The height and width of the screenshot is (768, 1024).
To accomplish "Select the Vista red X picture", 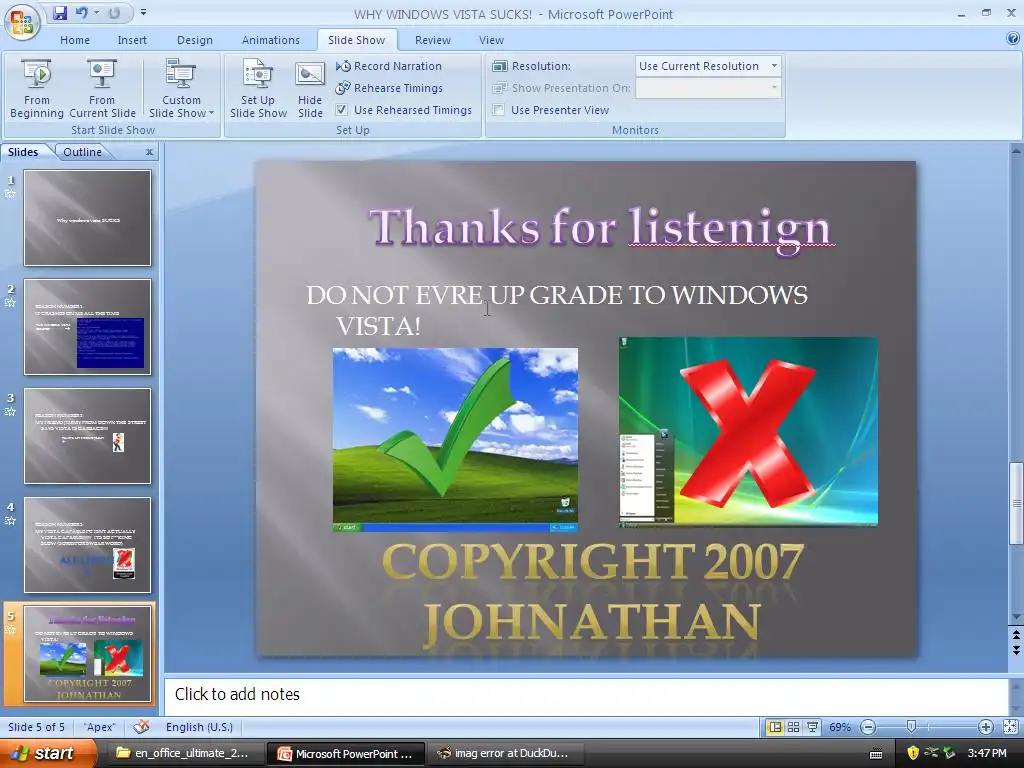I will pyautogui.click(x=748, y=431).
